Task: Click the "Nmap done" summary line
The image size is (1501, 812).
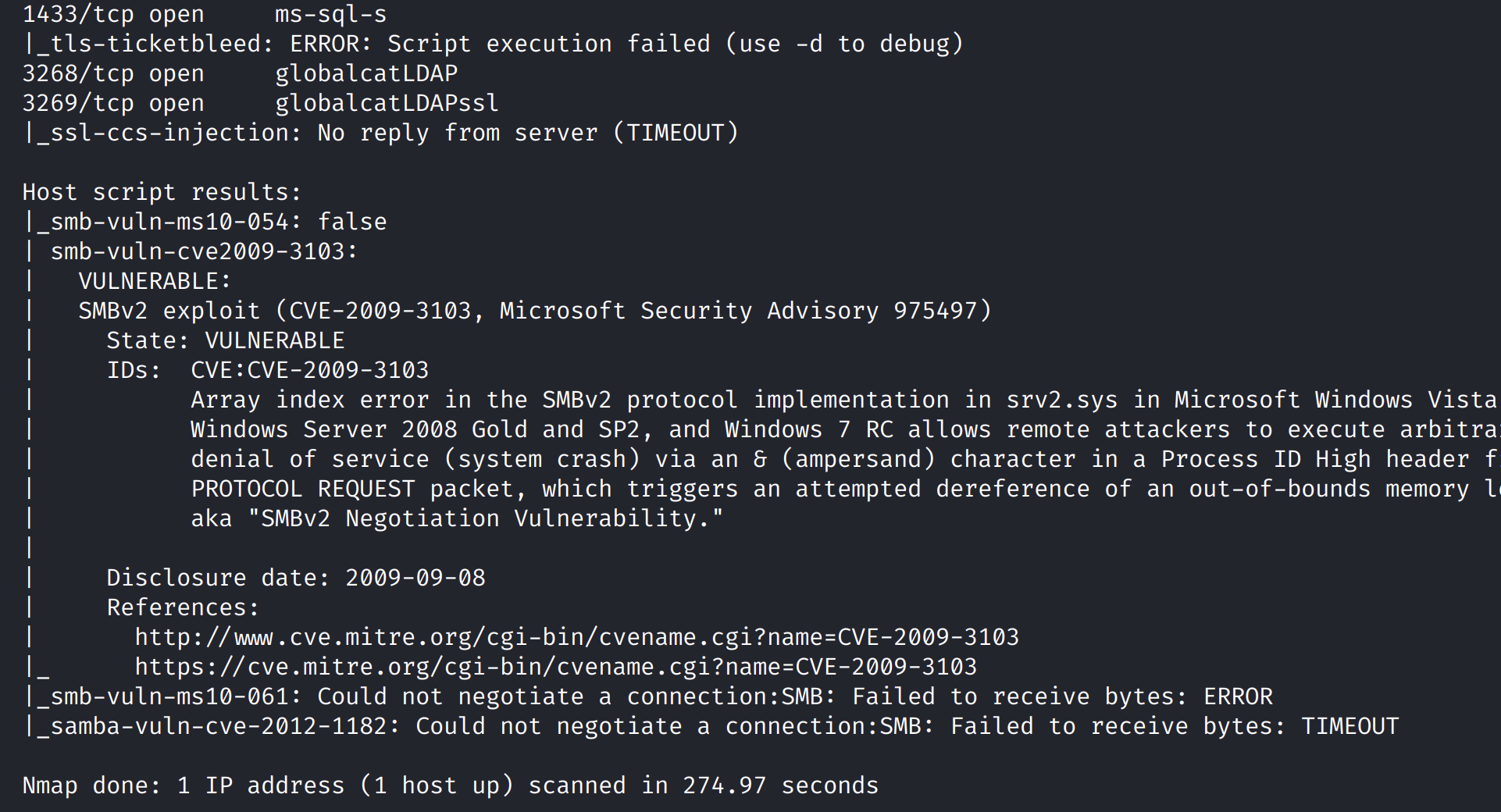Action: point(450,785)
